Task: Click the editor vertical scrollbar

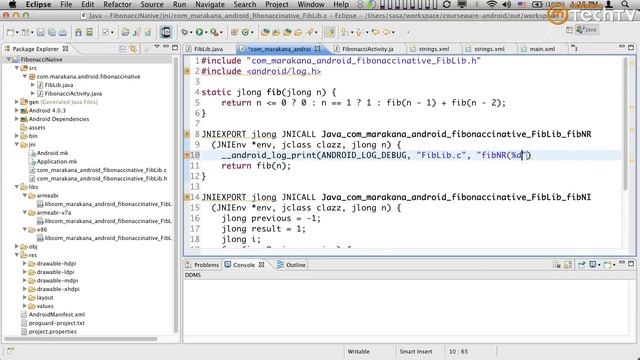Action: click(625, 124)
